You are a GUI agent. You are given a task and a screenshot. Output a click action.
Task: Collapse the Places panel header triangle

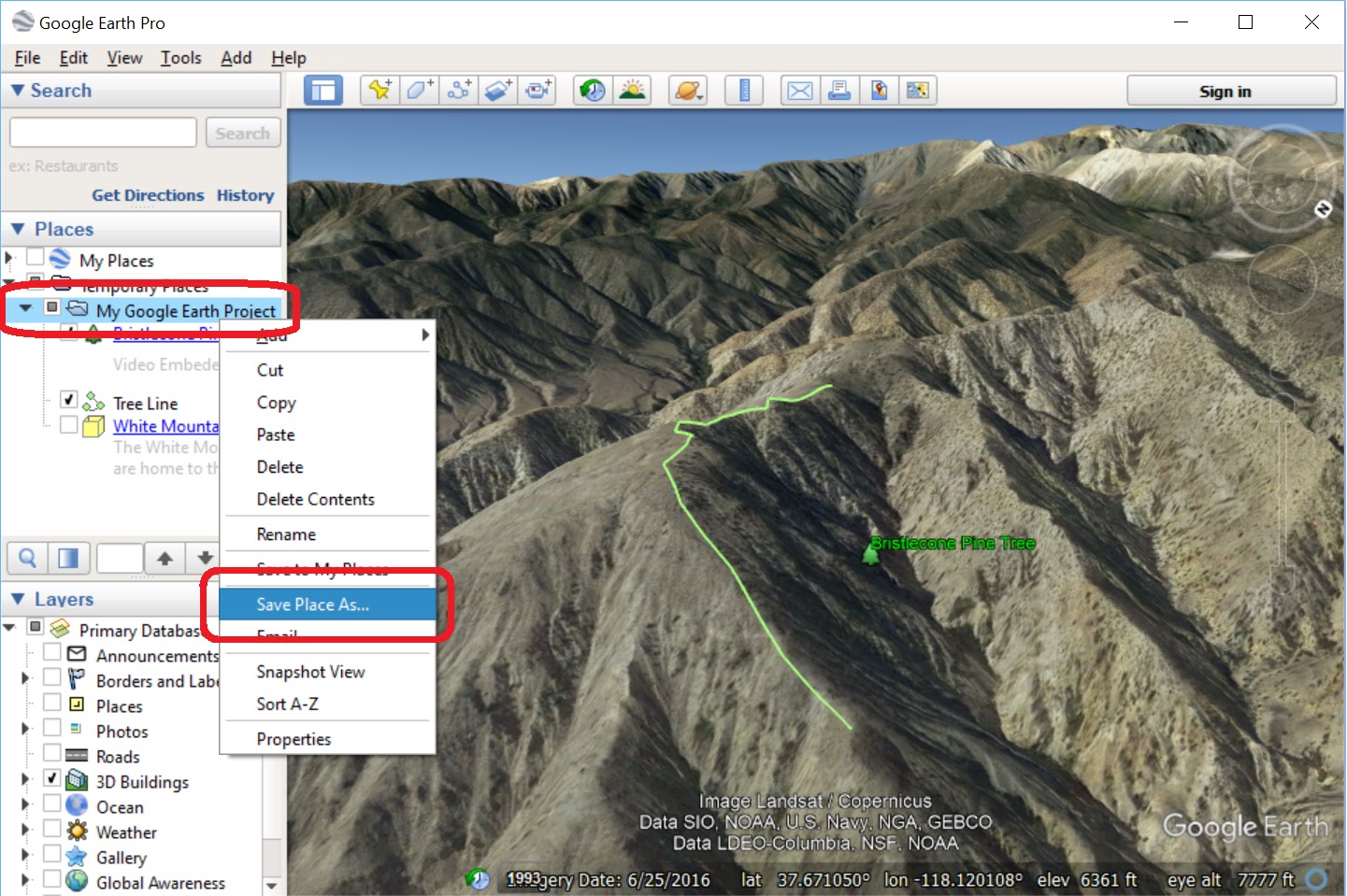click(x=17, y=229)
